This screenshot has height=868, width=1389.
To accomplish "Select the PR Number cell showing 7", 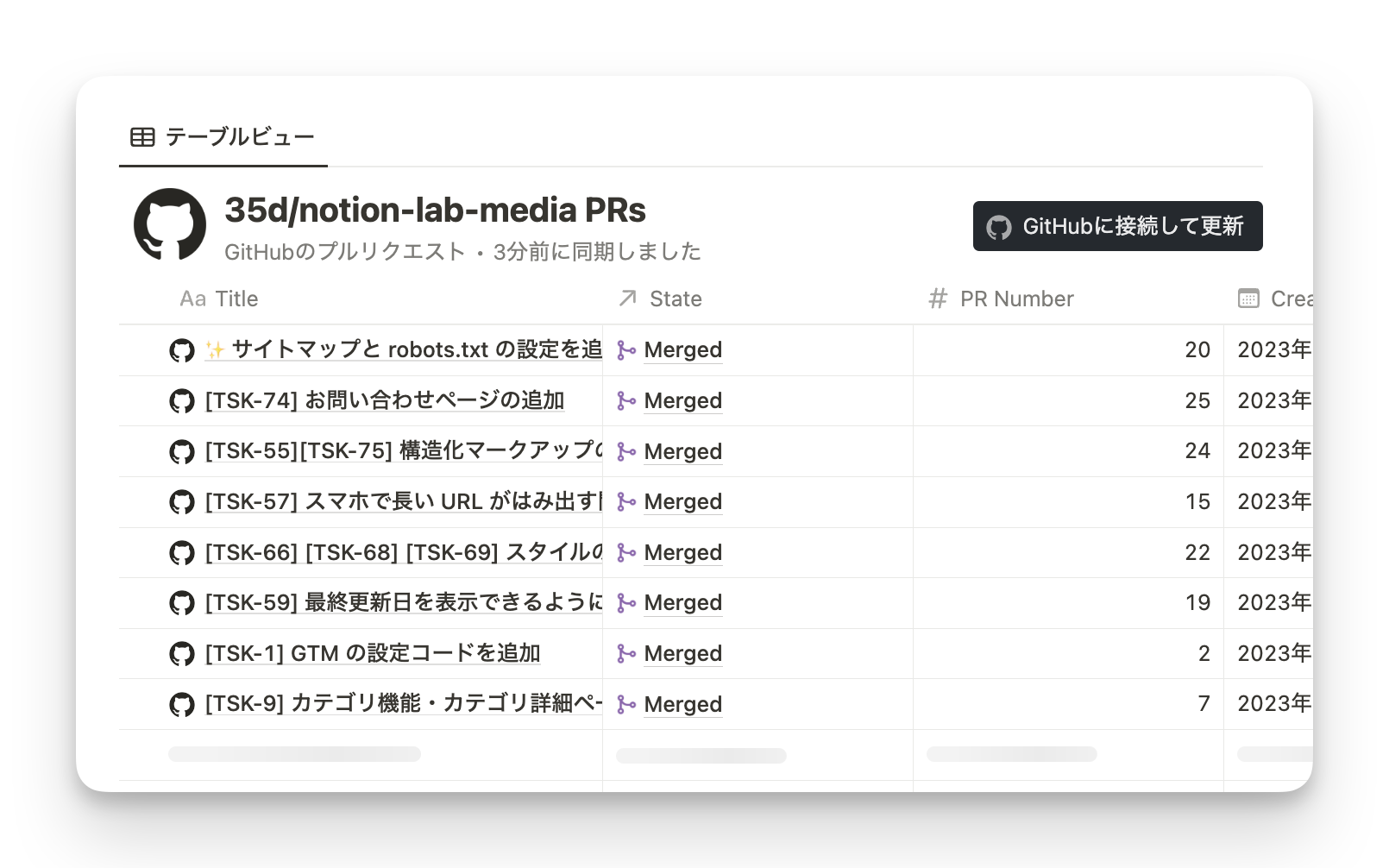I will point(1068,705).
